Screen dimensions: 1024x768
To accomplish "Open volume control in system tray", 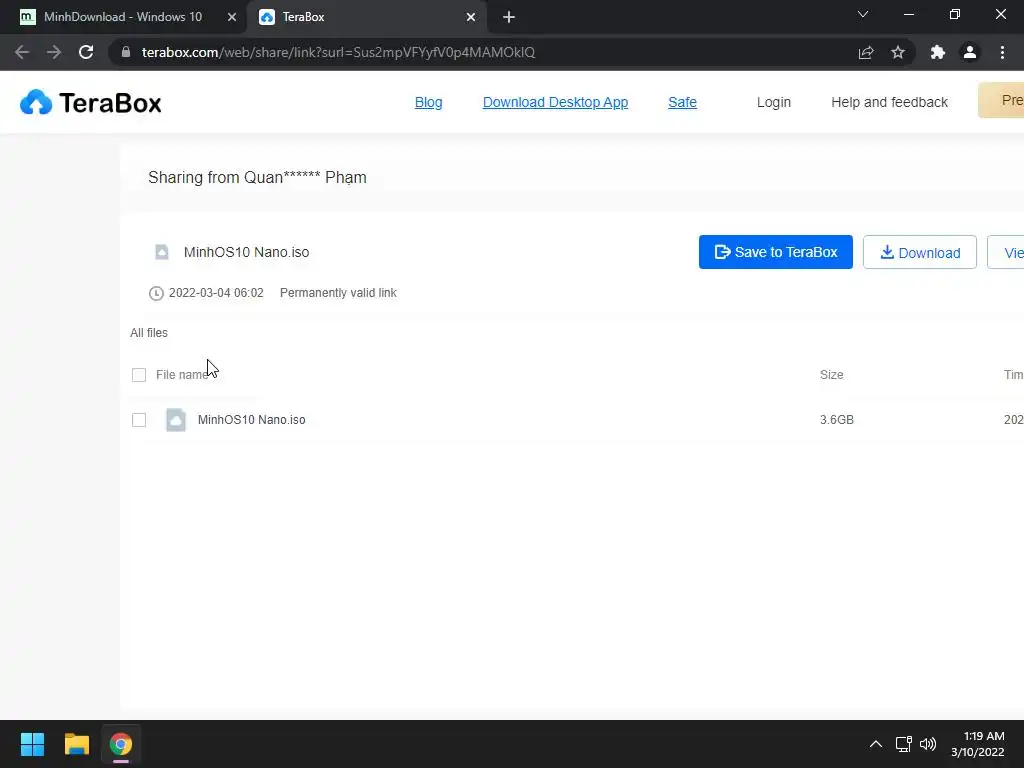I will coord(927,744).
